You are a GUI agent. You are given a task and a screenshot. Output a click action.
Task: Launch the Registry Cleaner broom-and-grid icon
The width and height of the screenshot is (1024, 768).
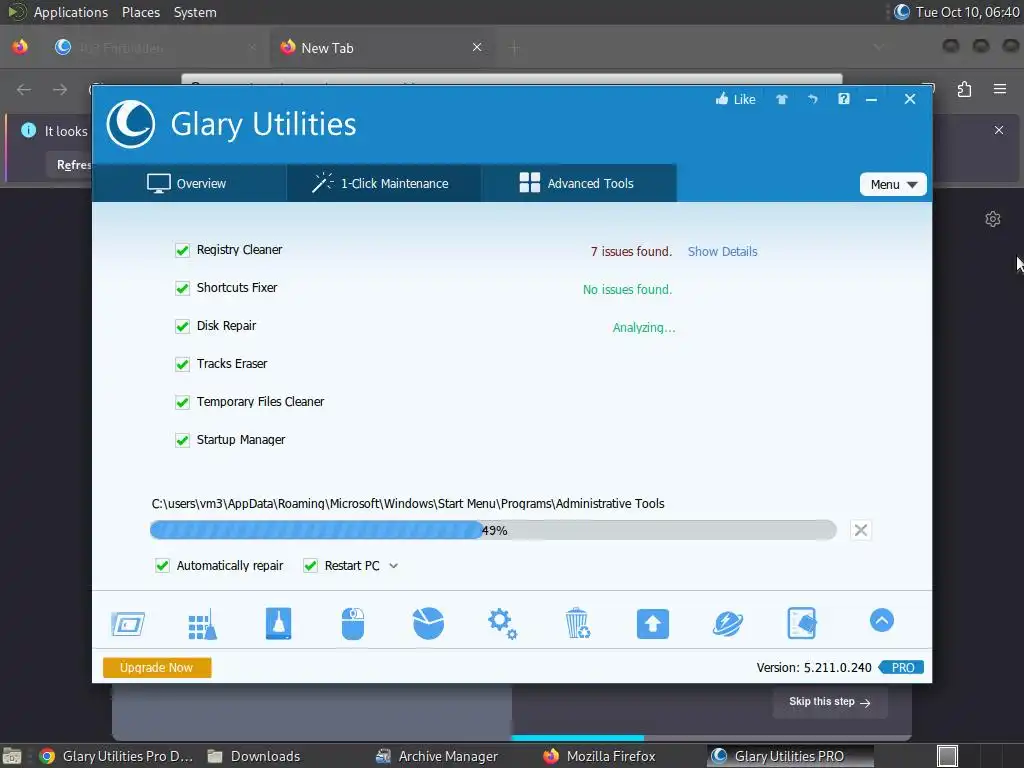pyautogui.click(x=202, y=624)
